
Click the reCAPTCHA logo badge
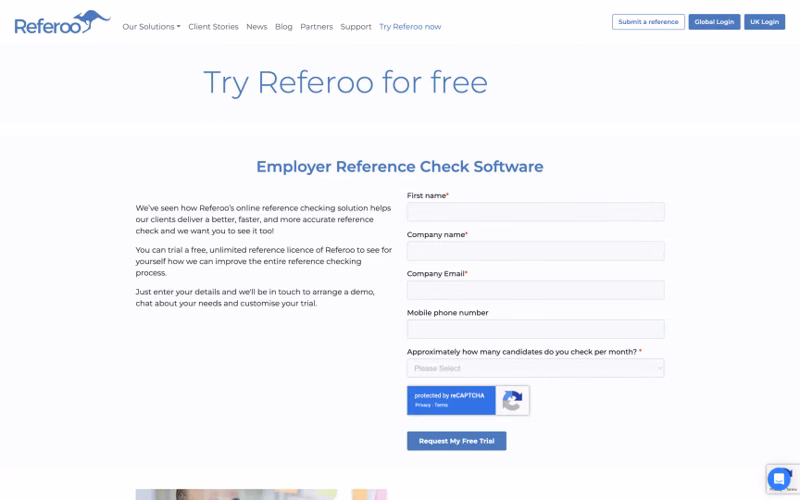click(512, 400)
